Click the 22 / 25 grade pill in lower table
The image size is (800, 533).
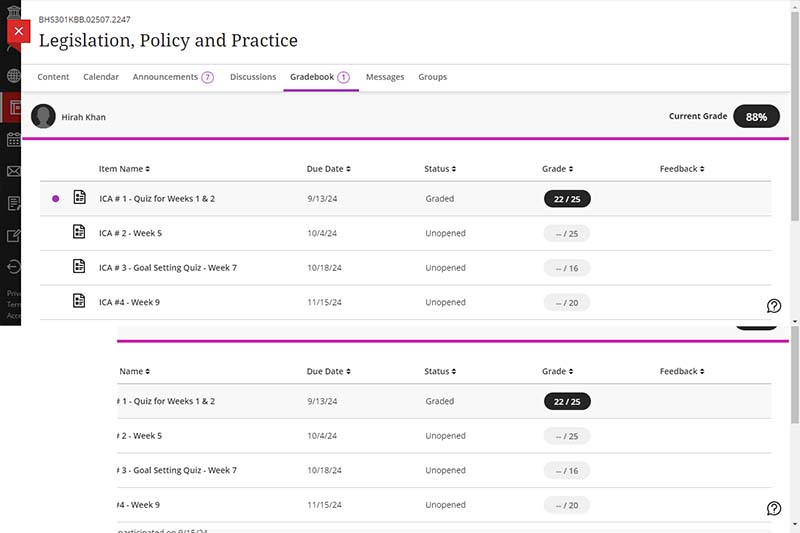(567, 401)
